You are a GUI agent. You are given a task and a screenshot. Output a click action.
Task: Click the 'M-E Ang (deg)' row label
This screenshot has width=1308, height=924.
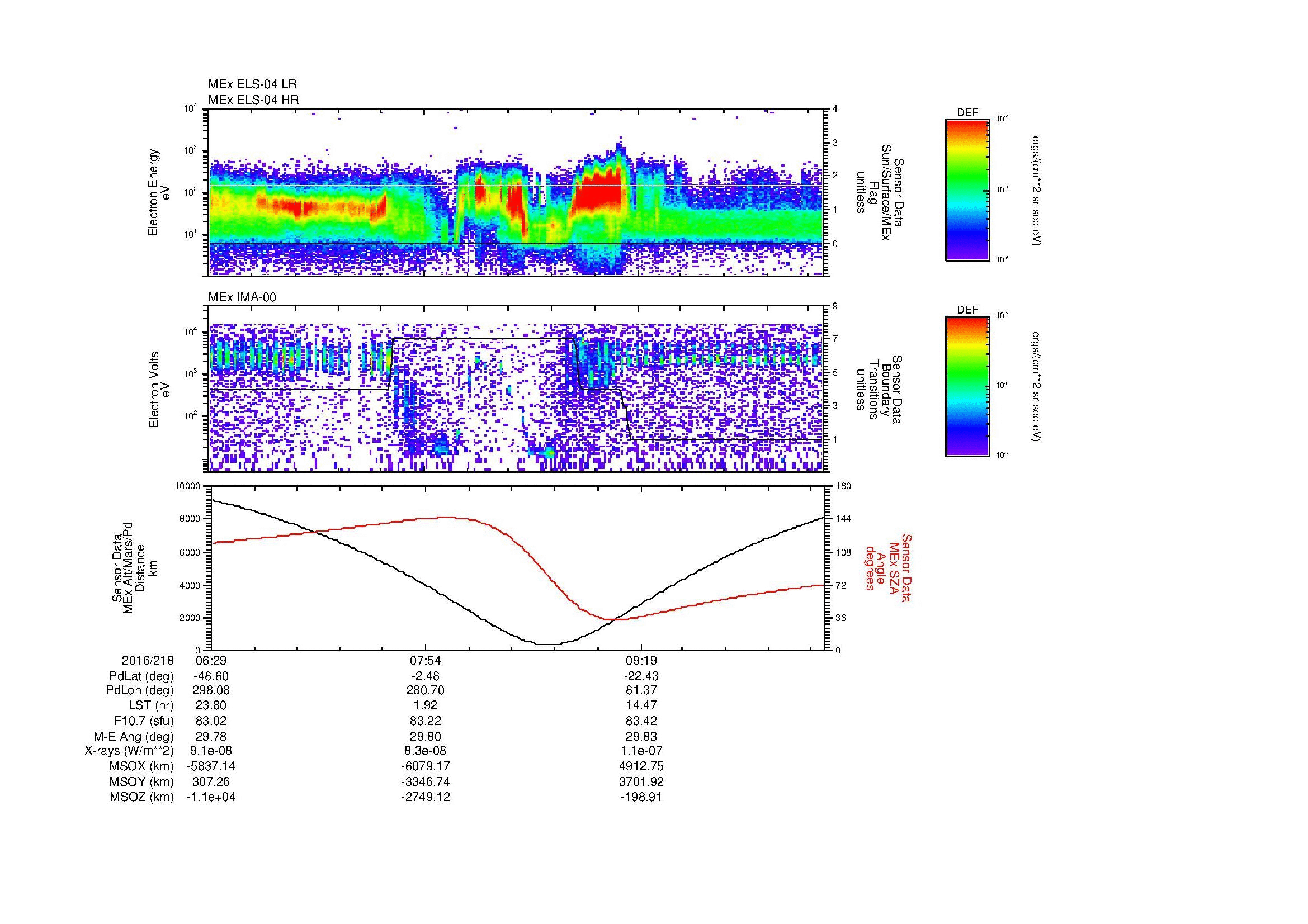(133, 737)
